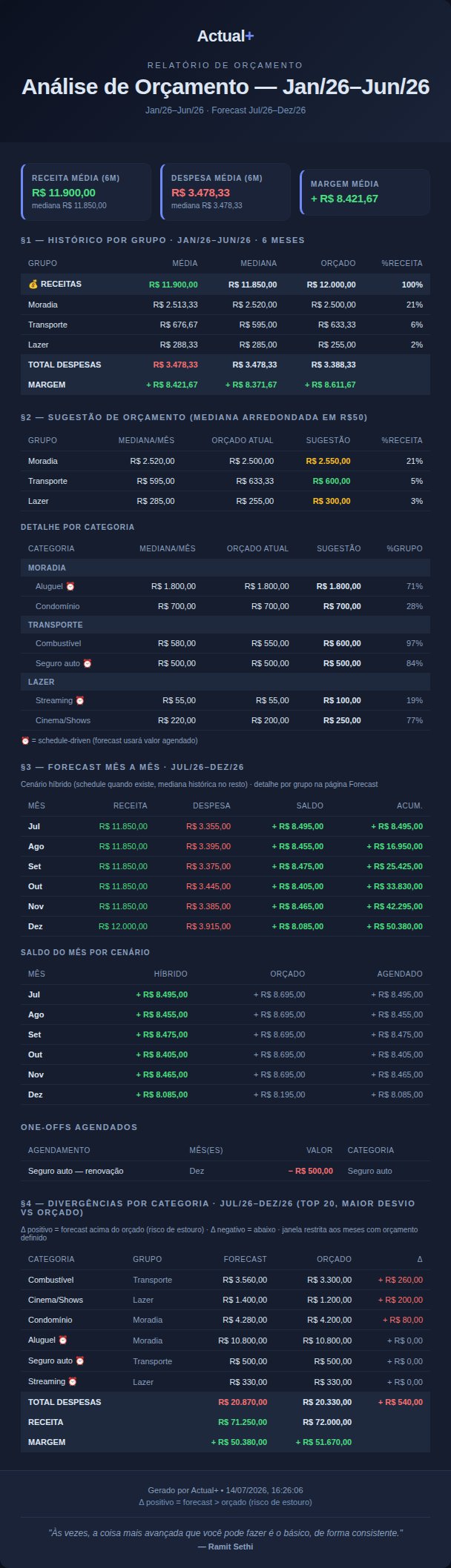Select the Margem Média summary card
Viewport: 451px width, 1568px height.
[365, 192]
